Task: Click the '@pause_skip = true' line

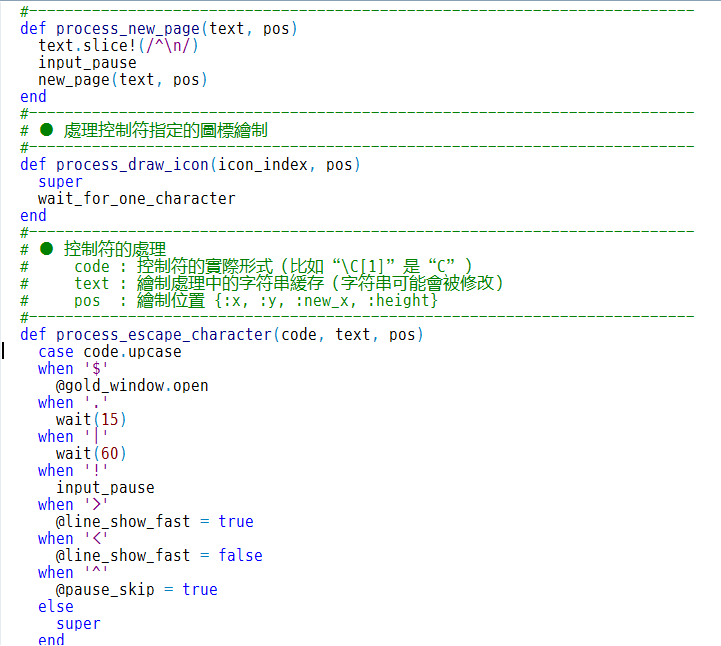Action: pyautogui.click(x=137, y=590)
